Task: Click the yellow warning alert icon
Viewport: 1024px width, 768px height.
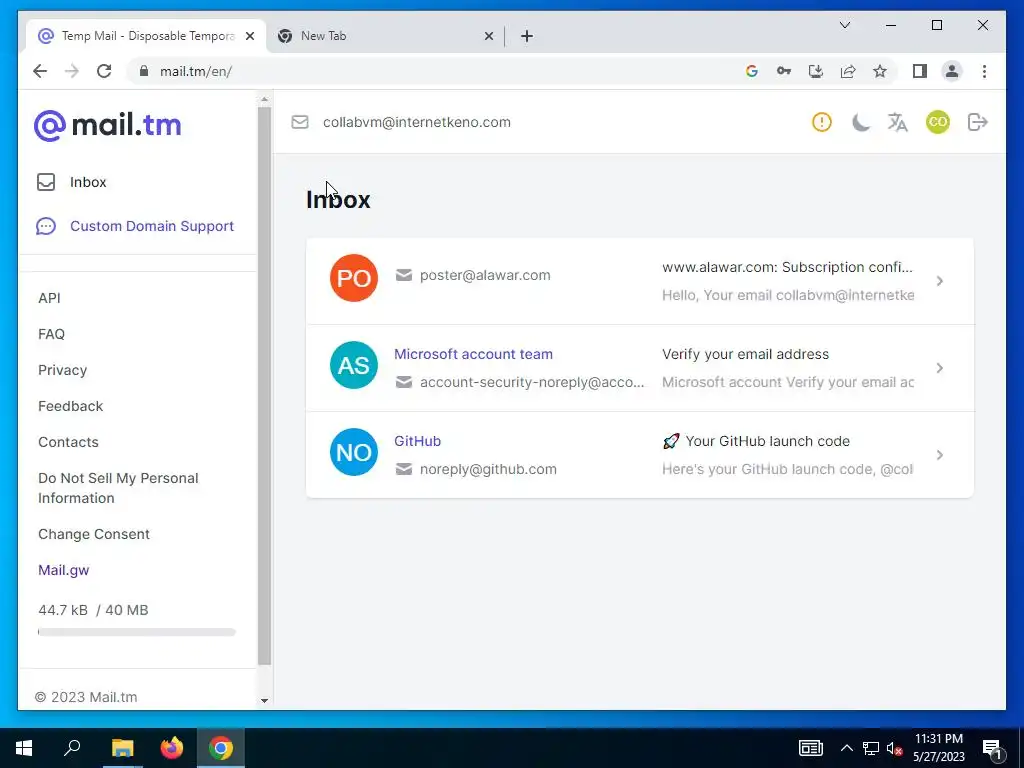Action: tap(822, 122)
